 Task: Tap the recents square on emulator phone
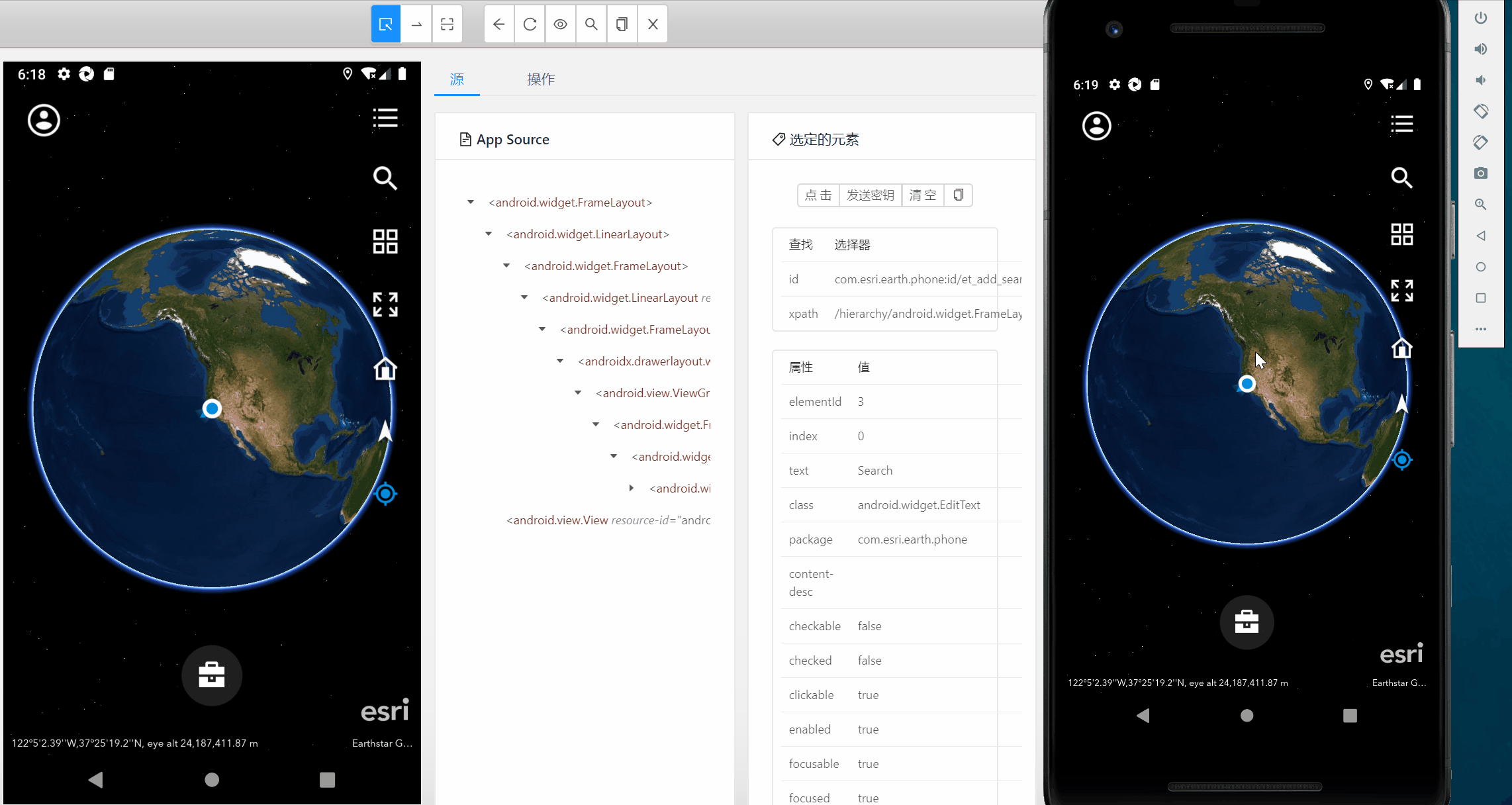1350,716
